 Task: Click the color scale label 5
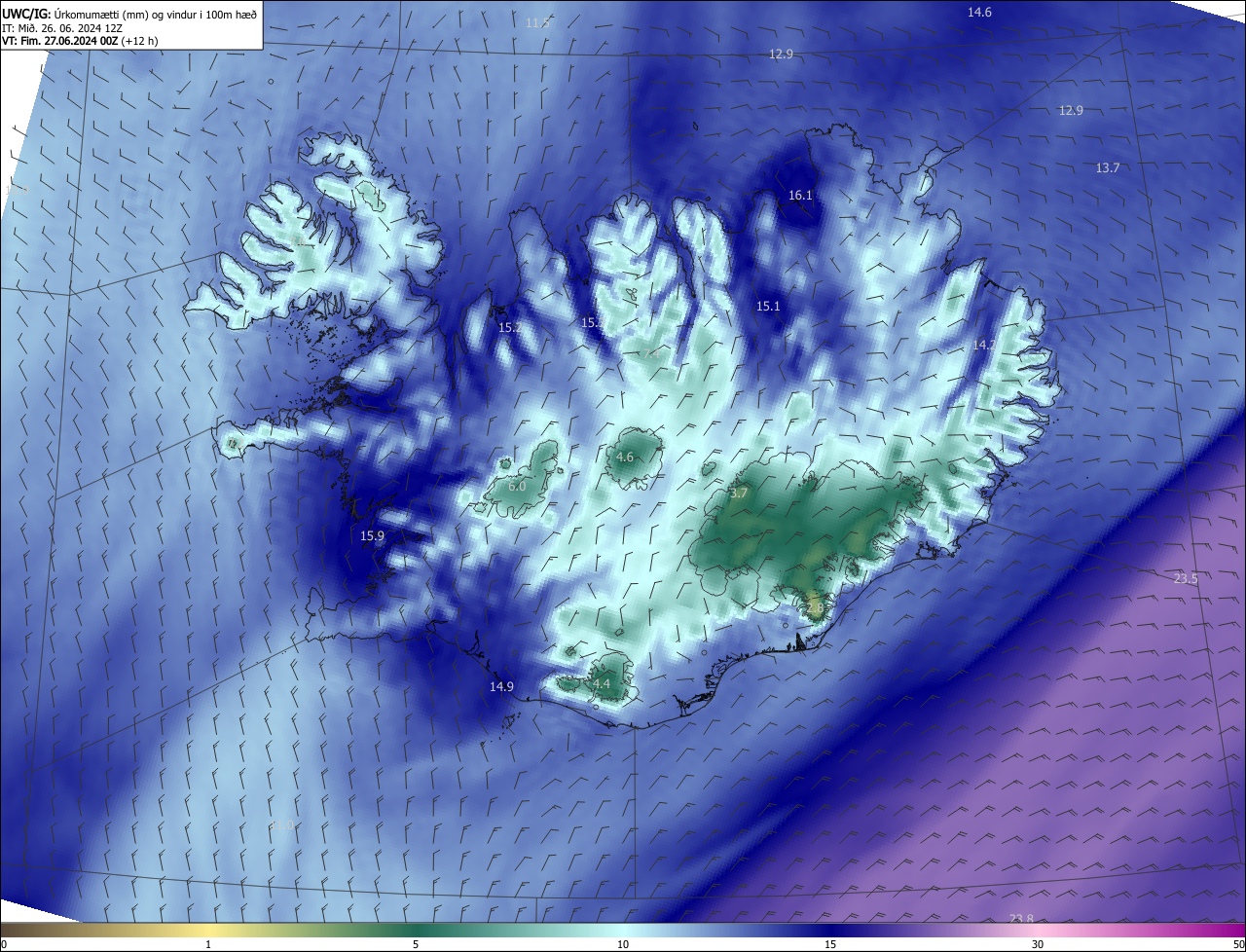[x=416, y=945]
